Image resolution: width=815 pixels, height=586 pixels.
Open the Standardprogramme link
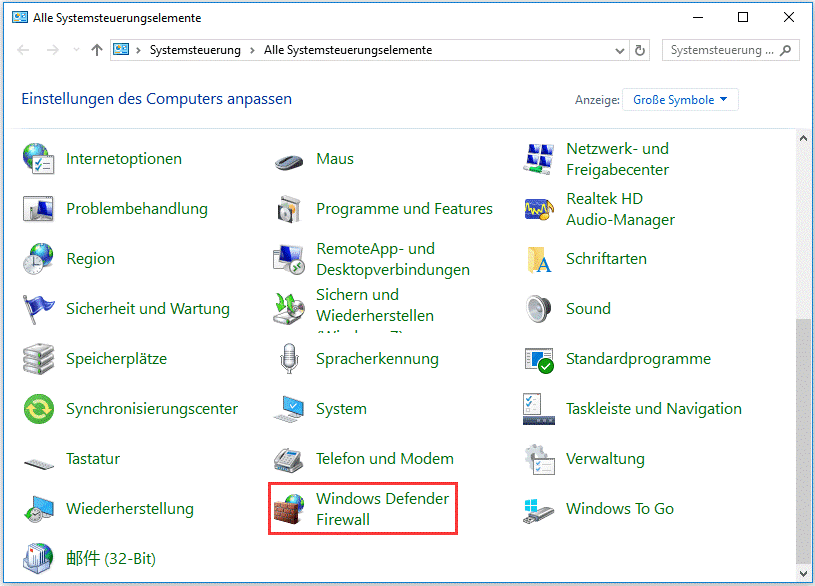point(638,359)
